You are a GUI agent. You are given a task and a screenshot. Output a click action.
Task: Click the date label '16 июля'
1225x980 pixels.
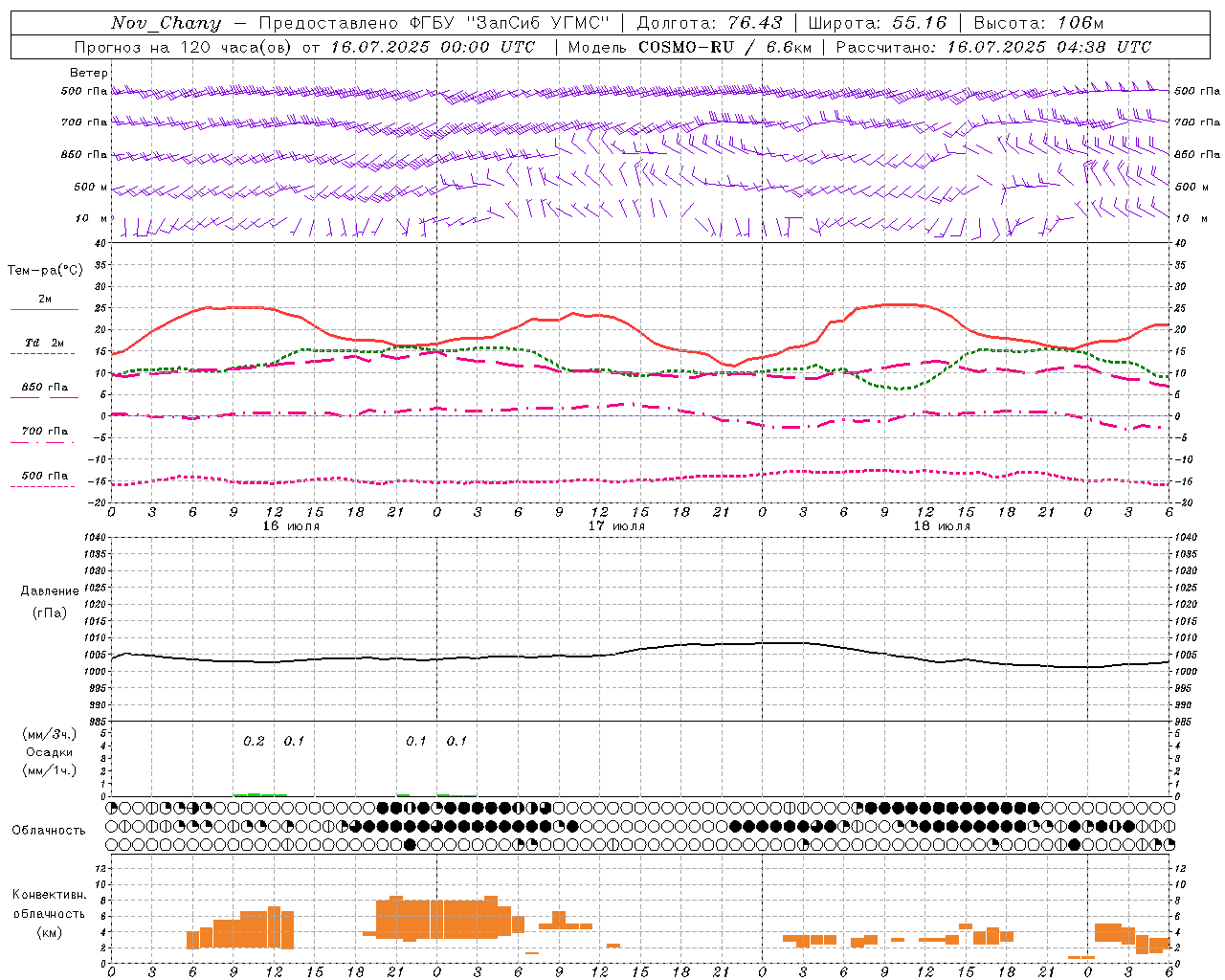coord(291,526)
